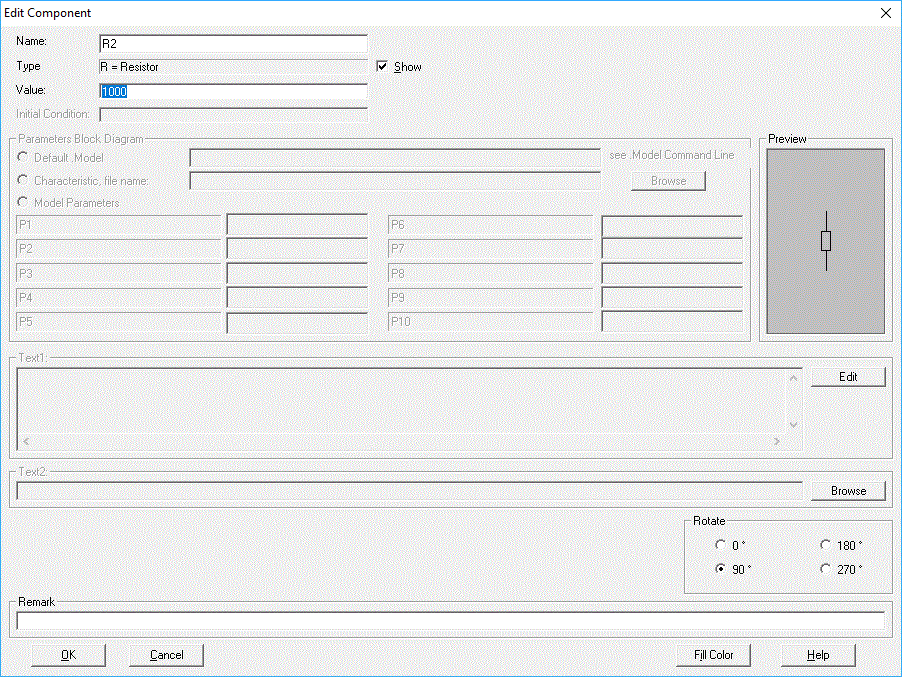The width and height of the screenshot is (902, 677).
Task: Click the Value field showing 1000
Action: pyautogui.click(x=233, y=91)
